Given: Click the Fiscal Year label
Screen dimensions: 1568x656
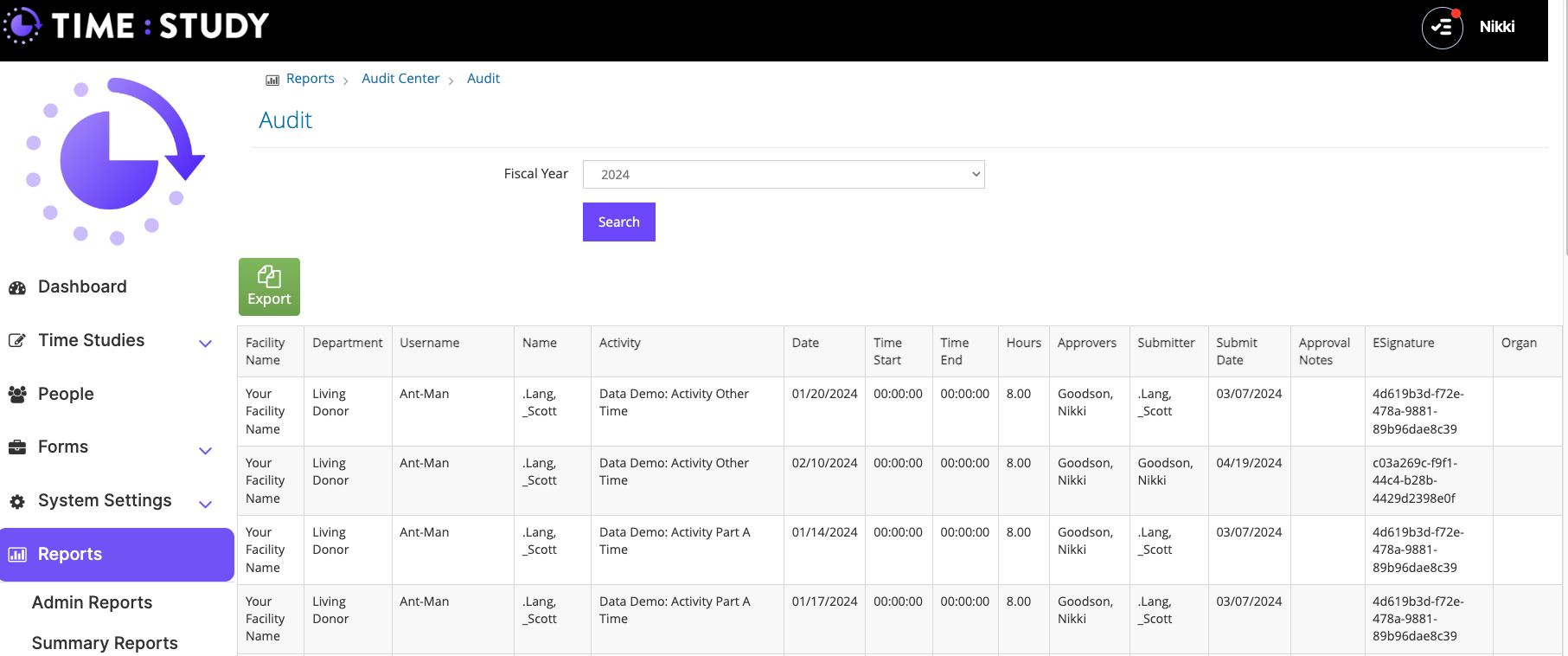Looking at the screenshot, I should (535, 174).
